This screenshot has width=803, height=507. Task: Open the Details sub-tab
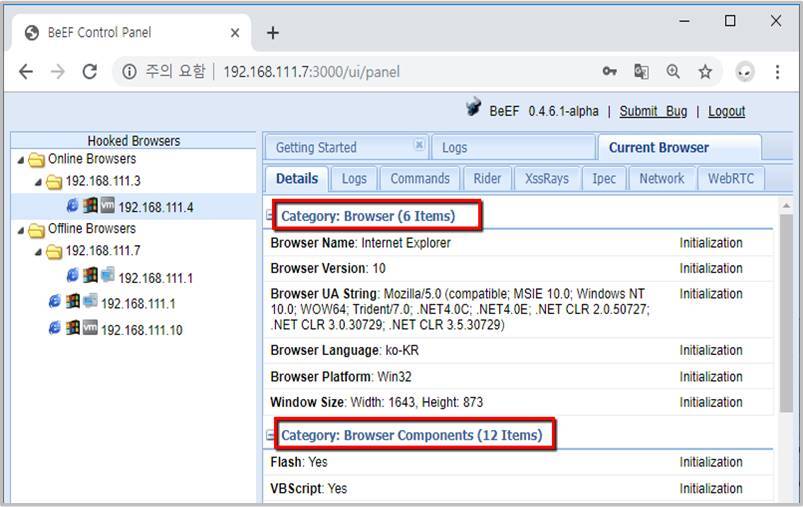coord(297,179)
